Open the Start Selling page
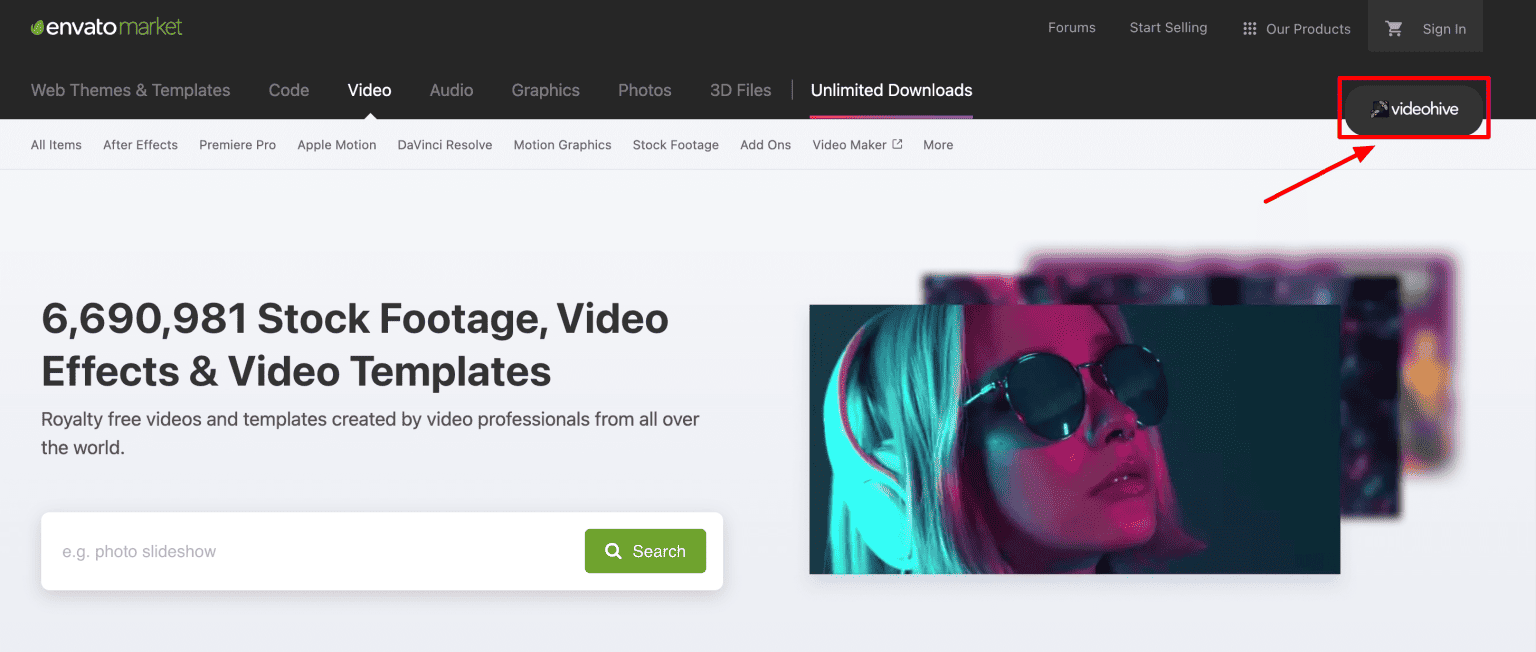1536x652 pixels. click(1168, 28)
